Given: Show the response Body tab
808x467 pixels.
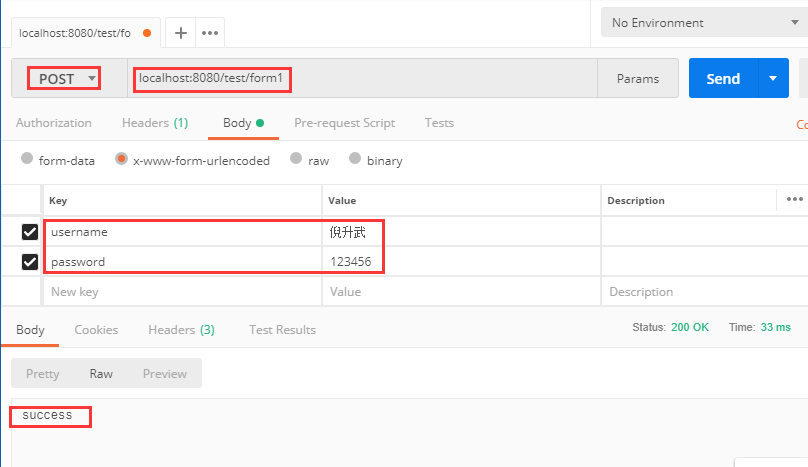Looking at the screenshot, I should [x=30, y=330].
